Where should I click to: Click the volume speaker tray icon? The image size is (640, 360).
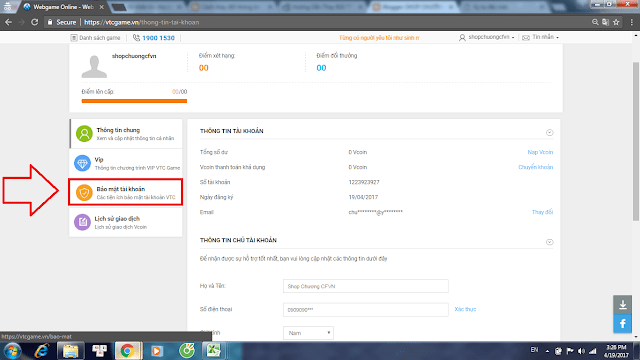[x=581, y=351]
